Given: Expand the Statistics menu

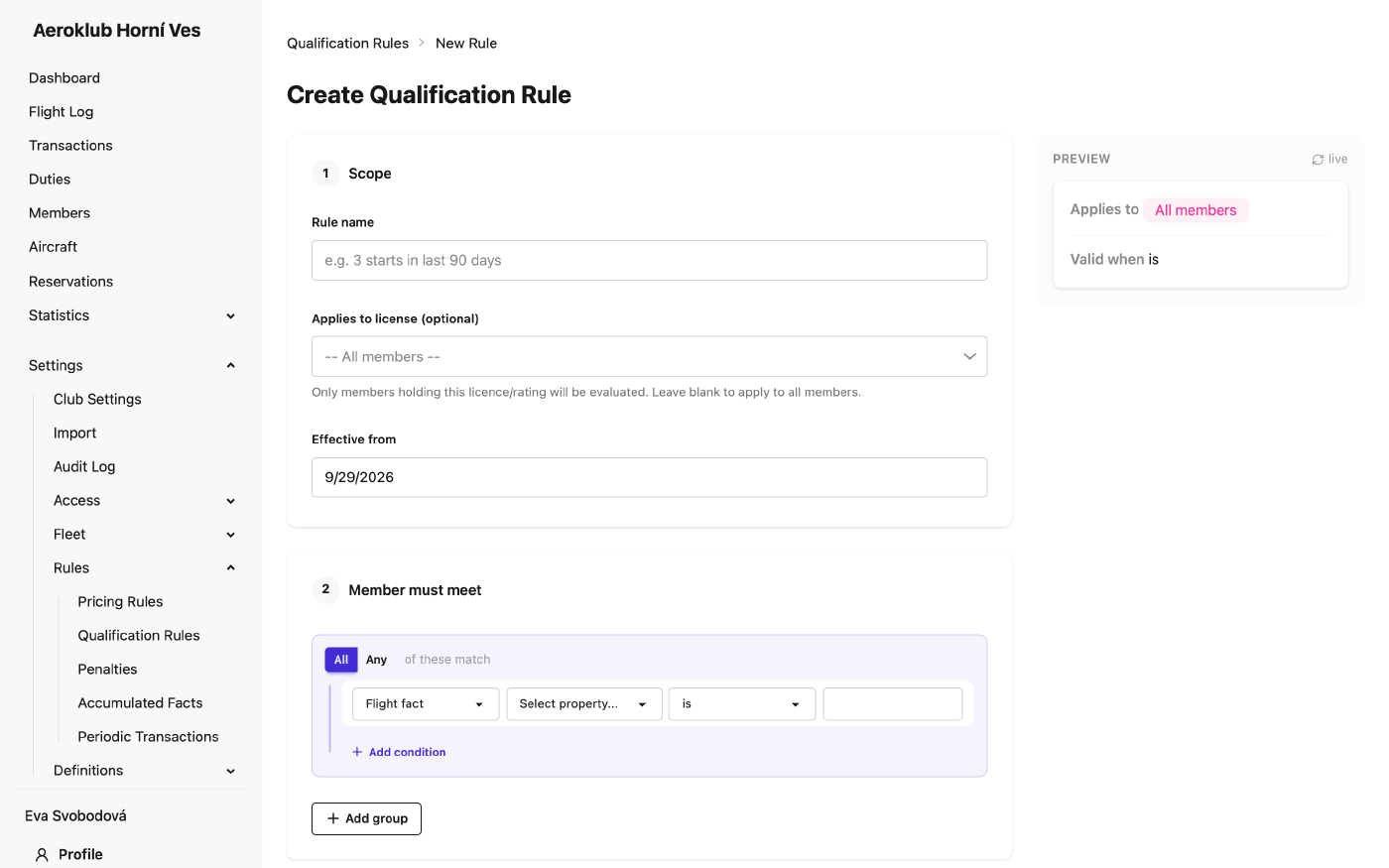Looking at the screenshot, I should (132, 315).
